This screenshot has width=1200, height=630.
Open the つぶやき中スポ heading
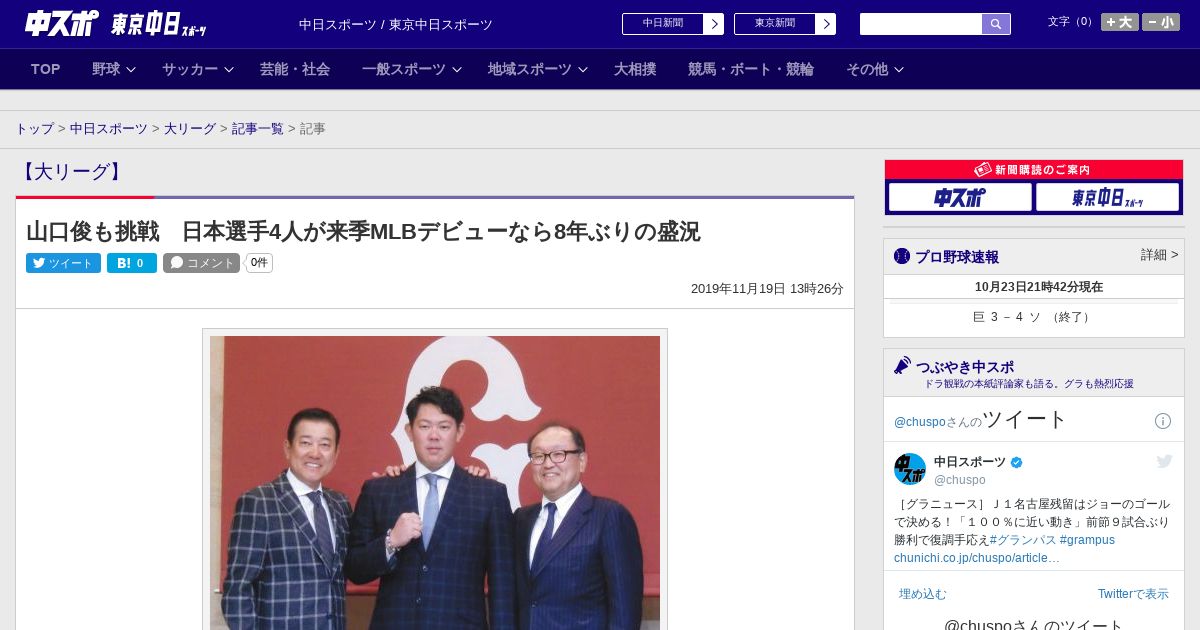pyautogui.click(x=965, y=367)
